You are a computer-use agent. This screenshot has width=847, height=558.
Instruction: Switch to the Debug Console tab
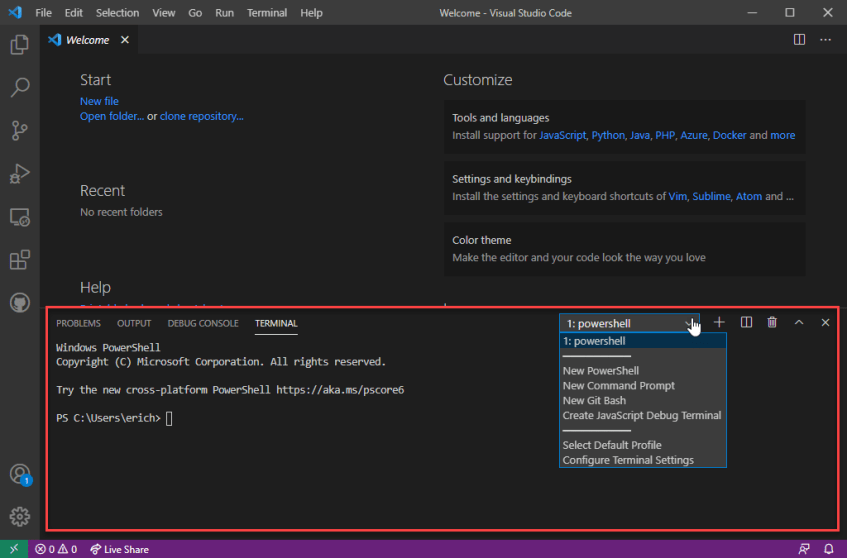tap(203, 323)
